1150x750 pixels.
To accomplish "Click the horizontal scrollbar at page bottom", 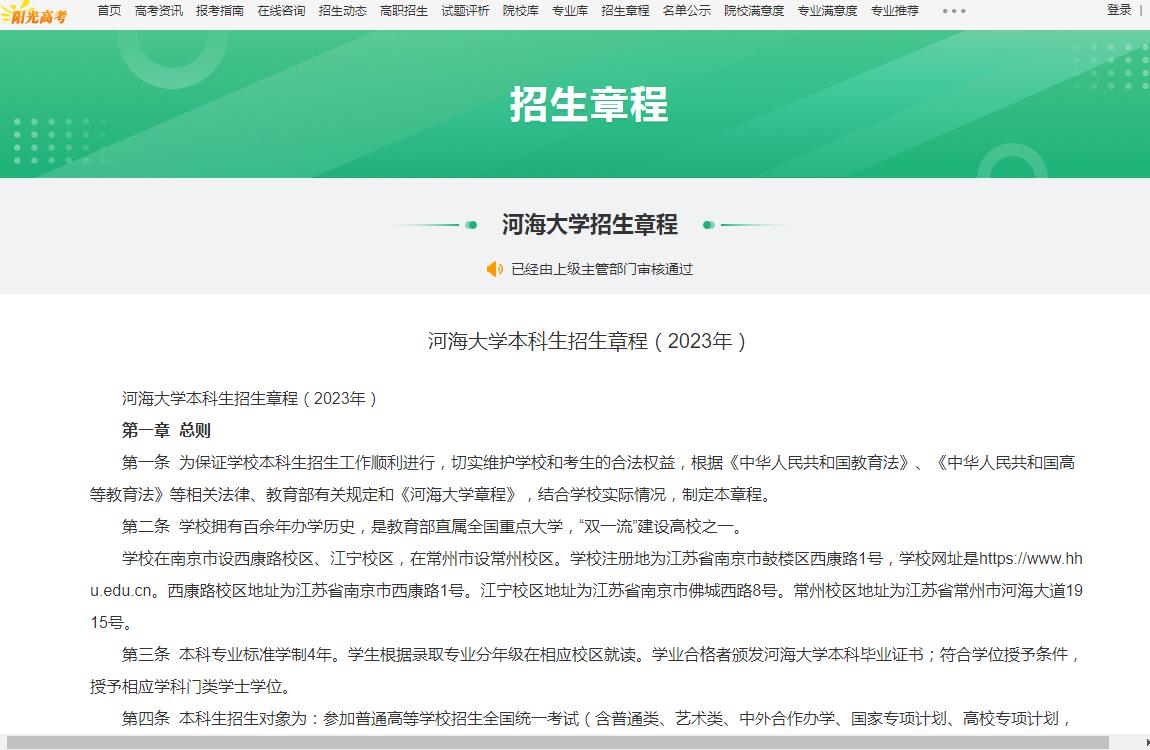I will 557,743.
